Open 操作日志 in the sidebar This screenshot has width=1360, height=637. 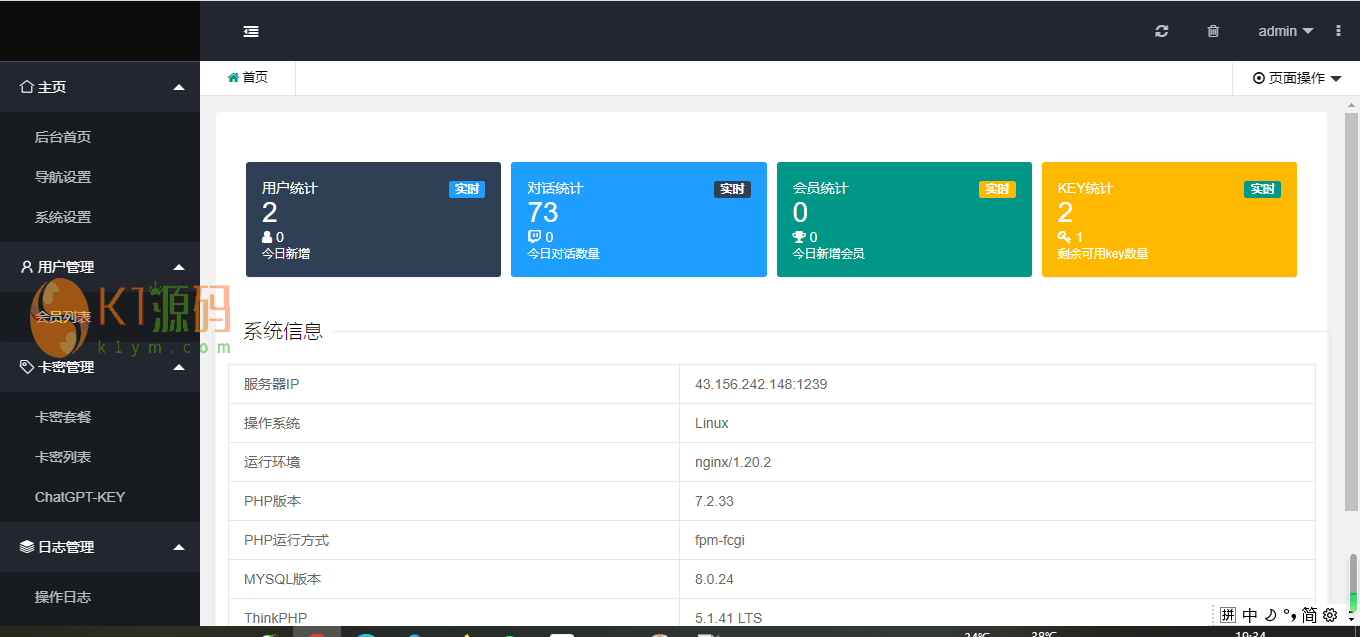point(100,597)
